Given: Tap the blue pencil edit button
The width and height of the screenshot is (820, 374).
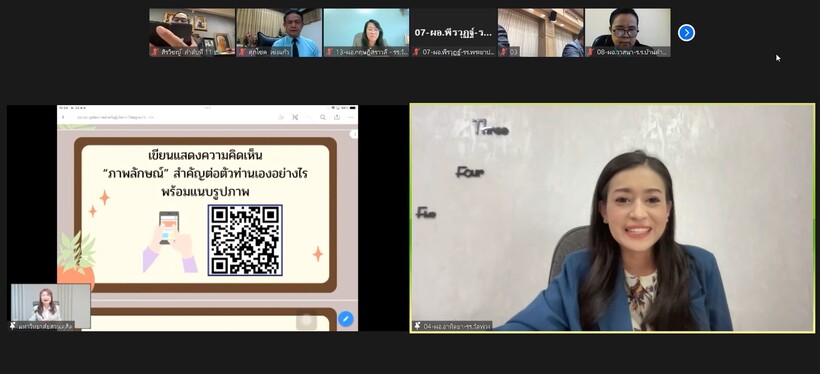Looking at the screenshot, I should tap(345, 319).
